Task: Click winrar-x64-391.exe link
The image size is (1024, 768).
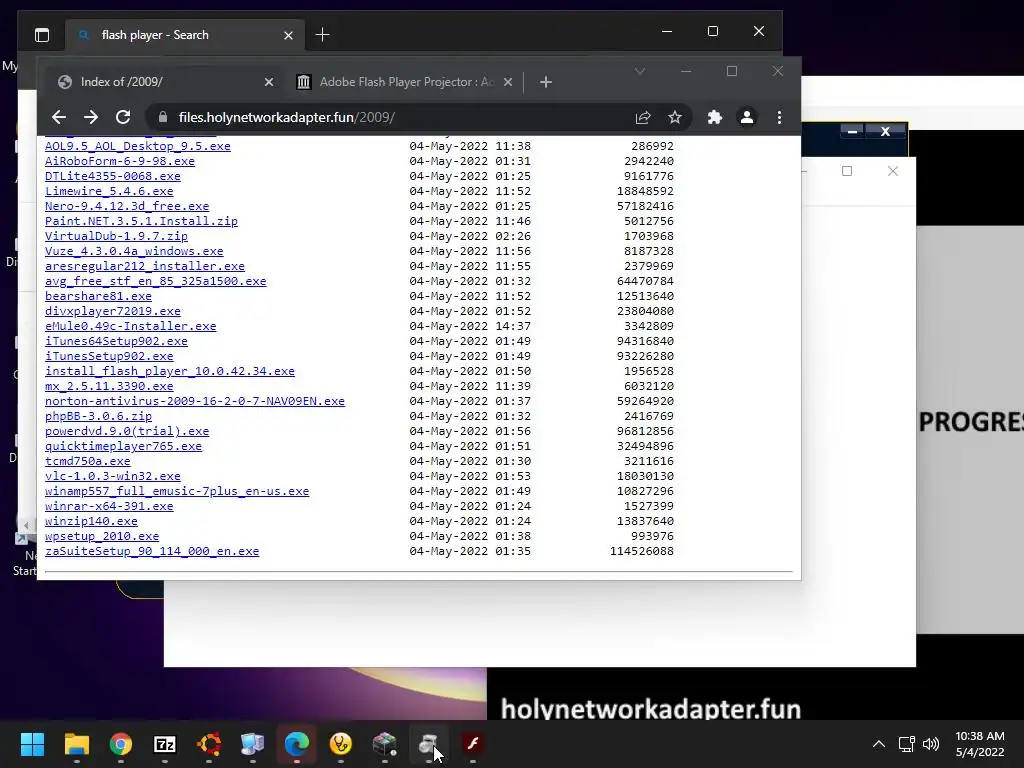Action: (x=109, y=507)
